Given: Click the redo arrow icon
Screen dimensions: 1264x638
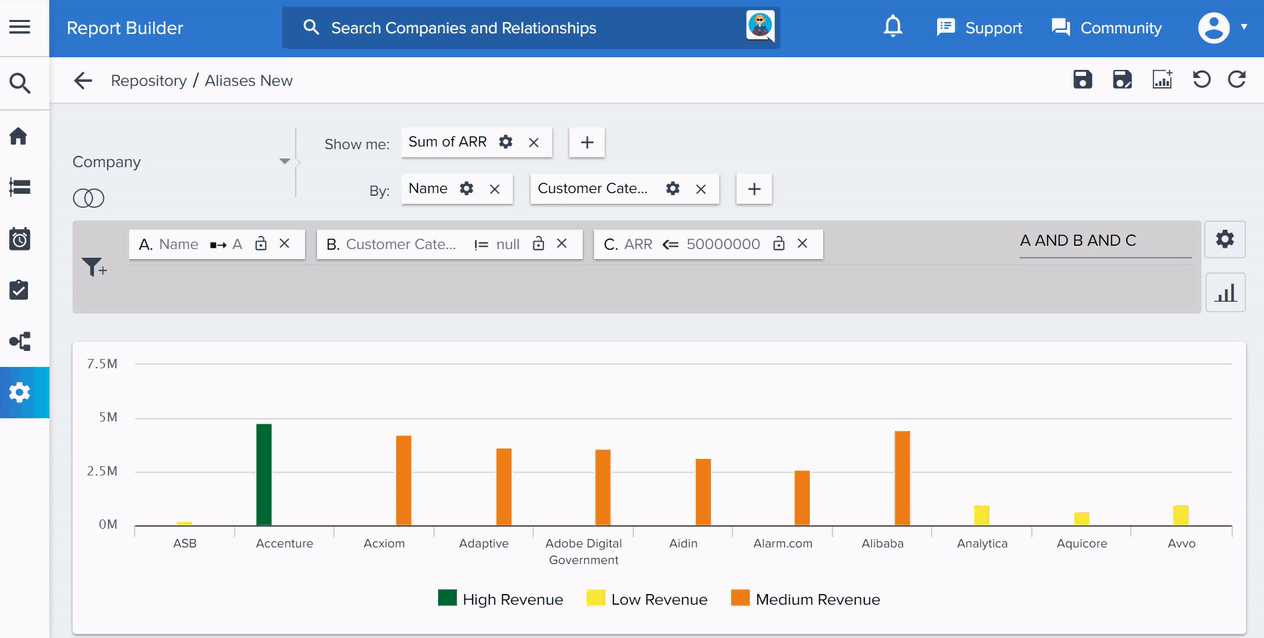Looking at the screenshot, I should (1237, 80).
